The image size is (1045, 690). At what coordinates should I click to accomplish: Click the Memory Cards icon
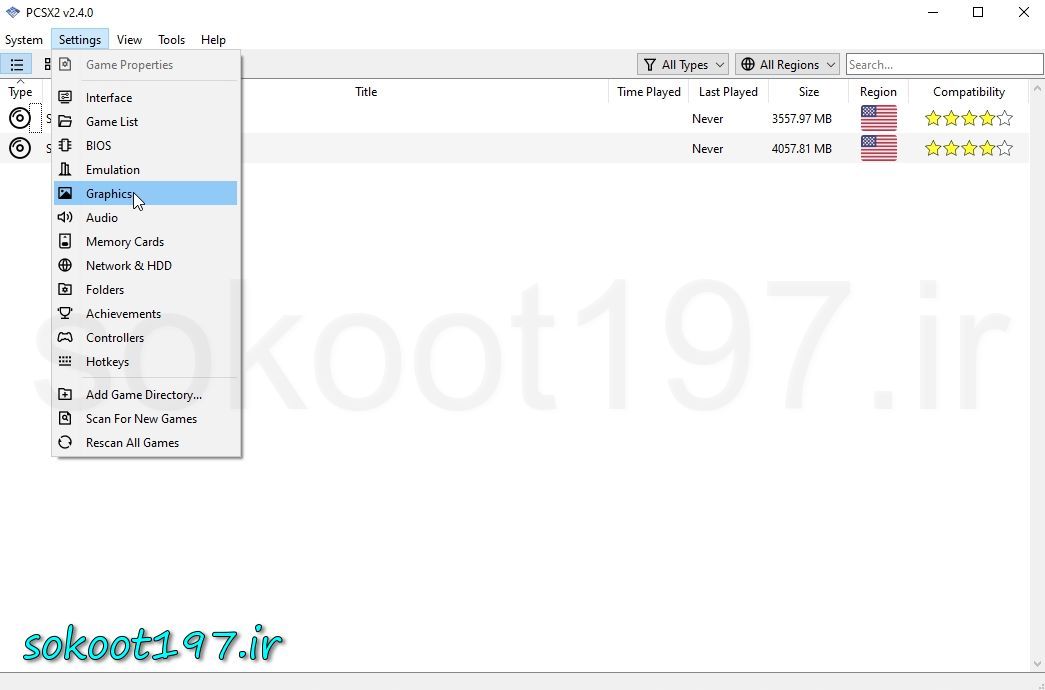(x=65, y=242)
